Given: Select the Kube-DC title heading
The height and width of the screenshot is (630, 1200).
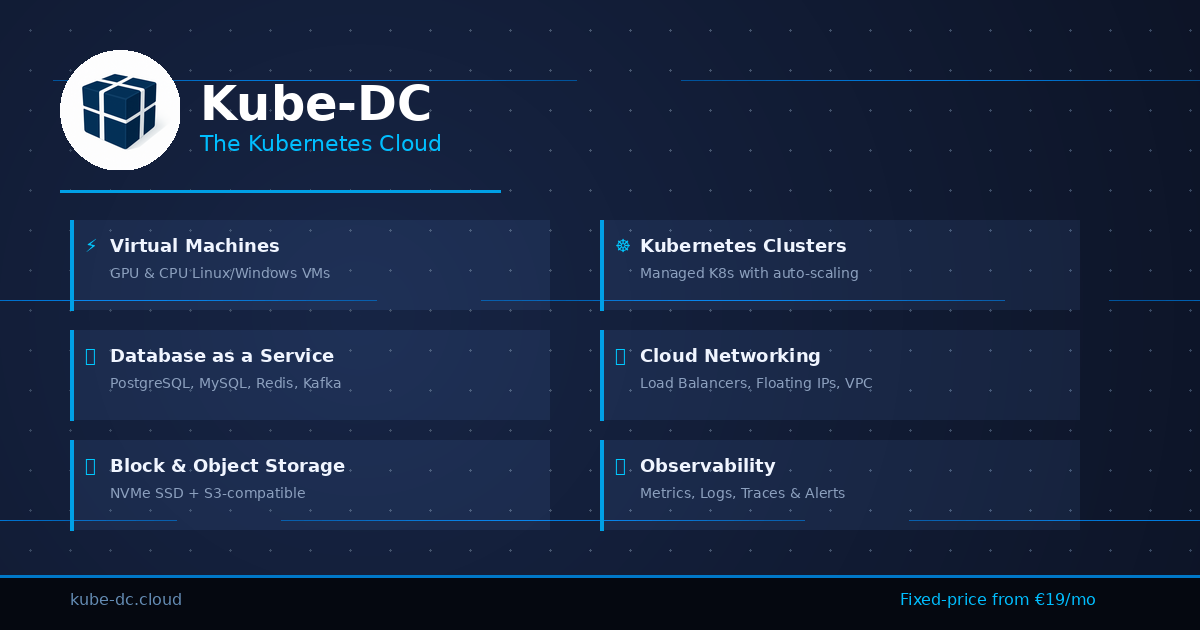Looking at the screenshot, I should coord(316,104).
